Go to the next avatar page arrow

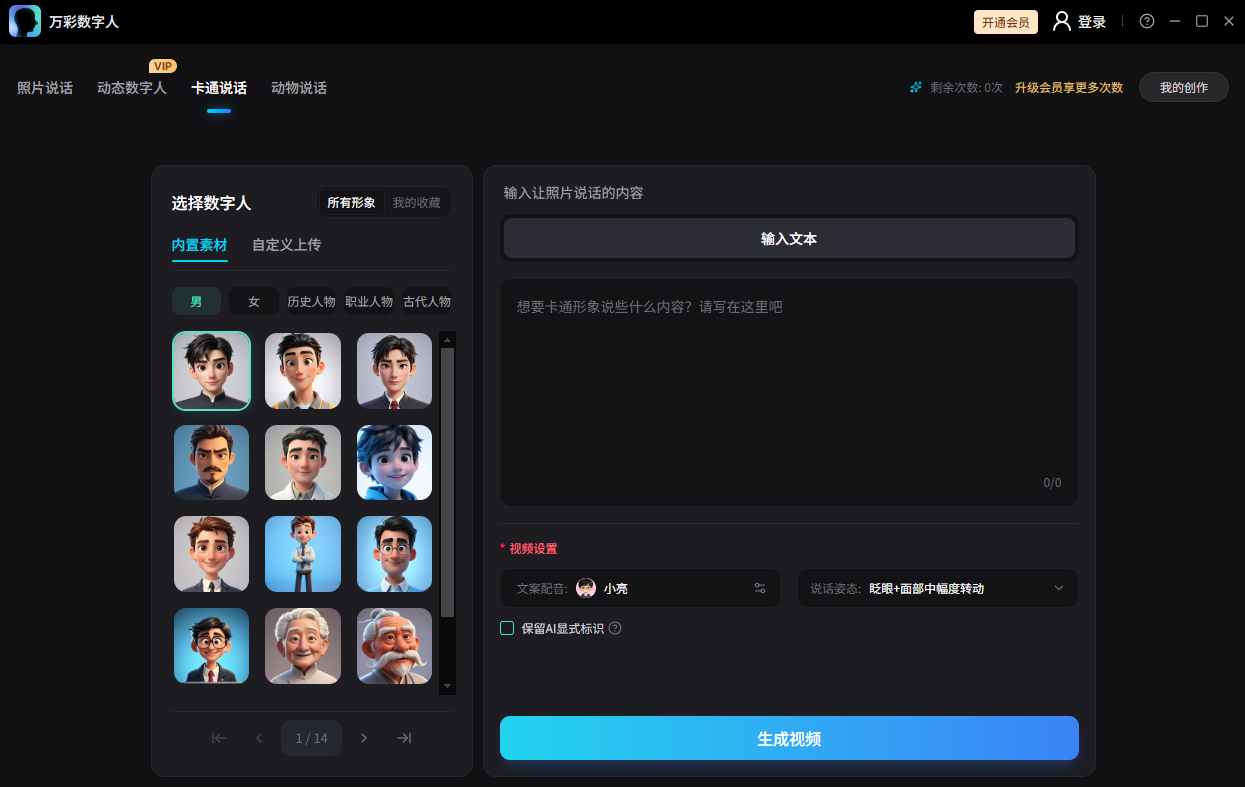click(364, 737)
